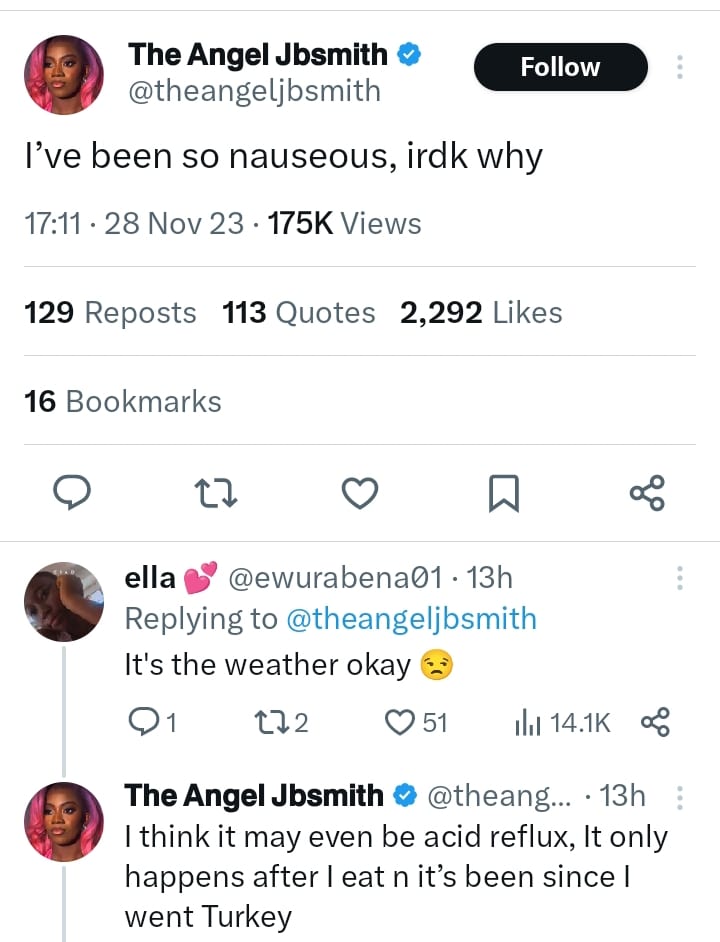Bookmark the main tweet
The width and height of the screenshot is (720, 942).
click(503, 492)
